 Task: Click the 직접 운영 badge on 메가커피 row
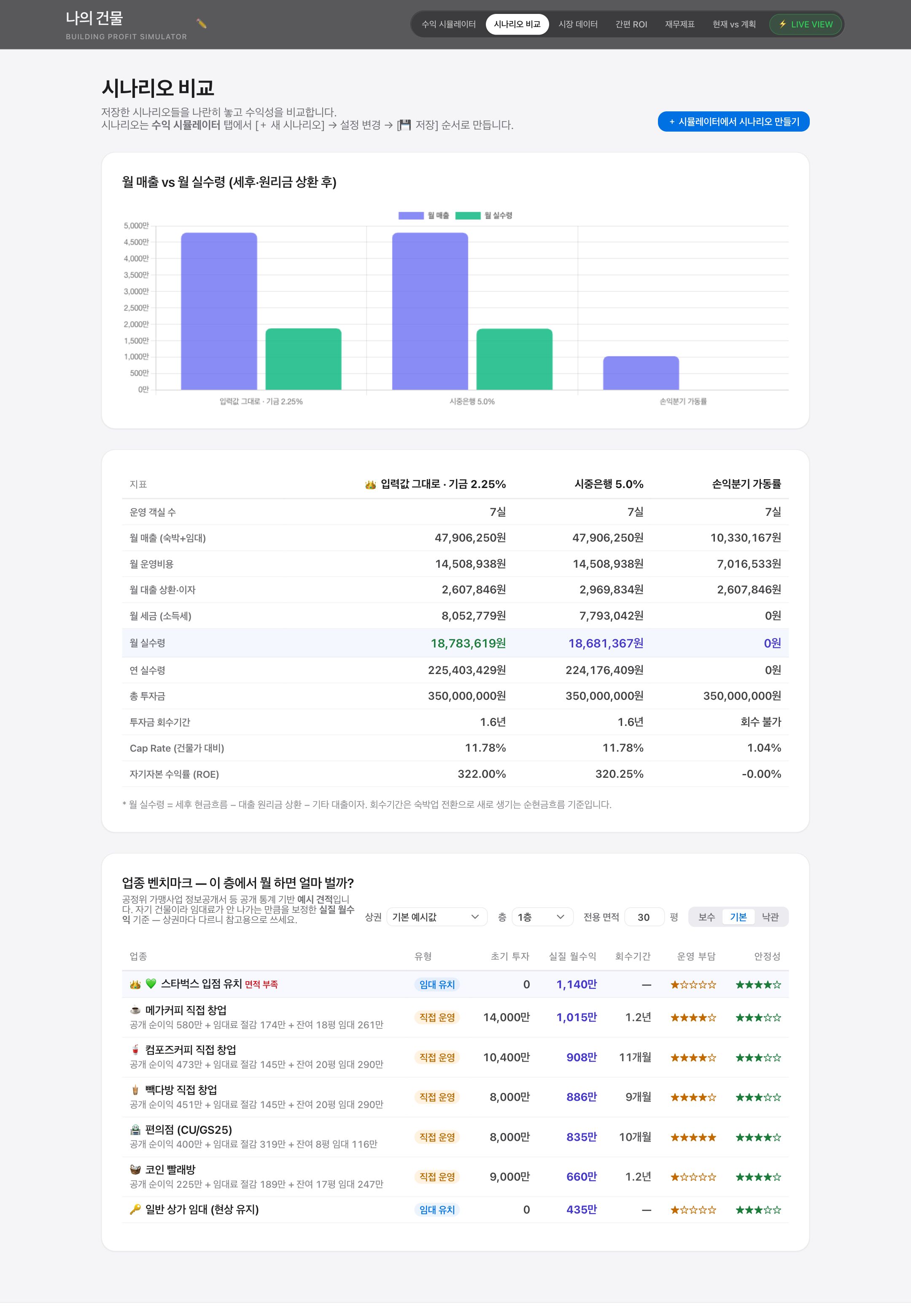pyautogui.click(x=437, y=1017)
